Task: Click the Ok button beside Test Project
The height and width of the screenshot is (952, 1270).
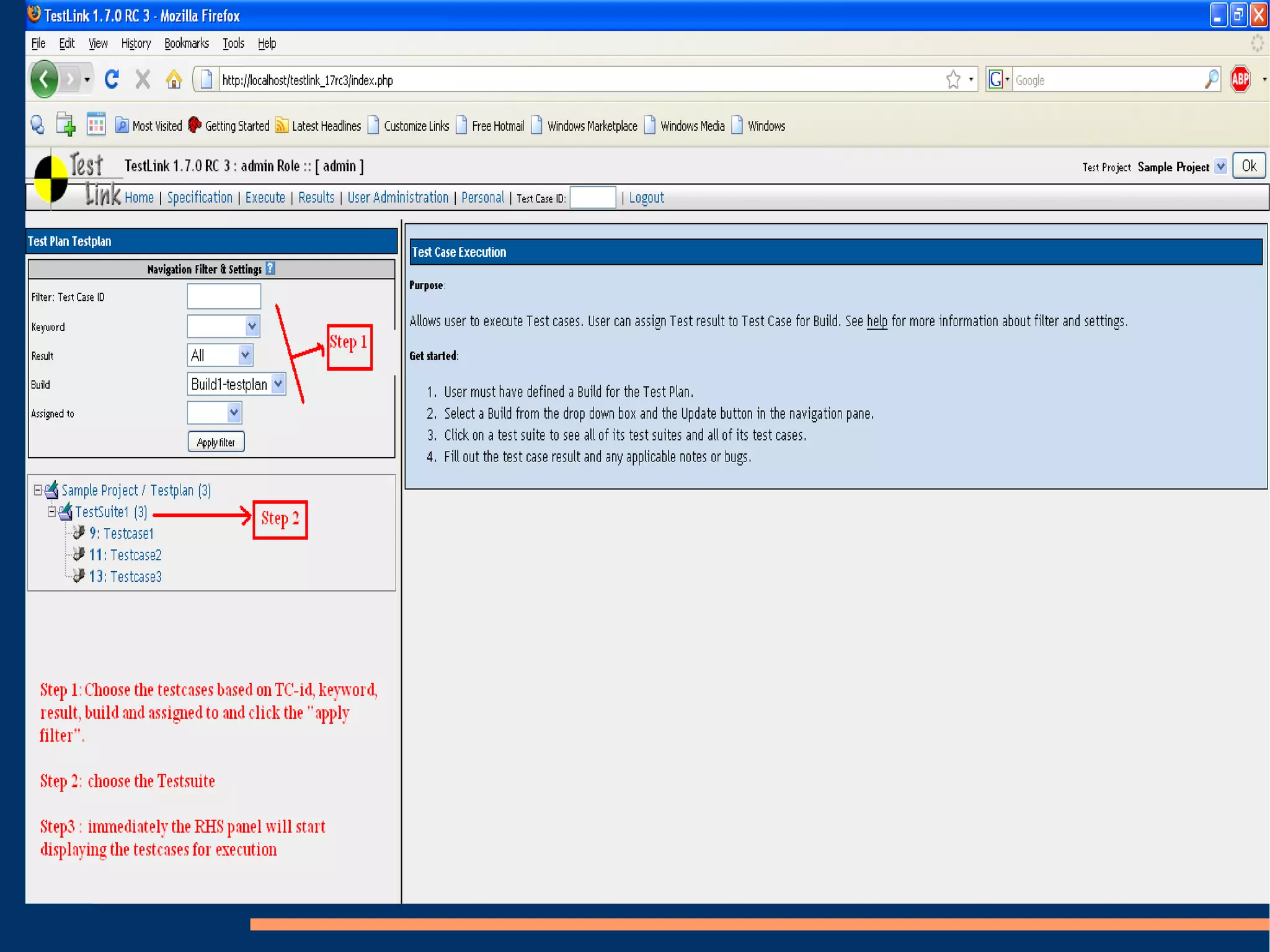Action: [1249, 166]
